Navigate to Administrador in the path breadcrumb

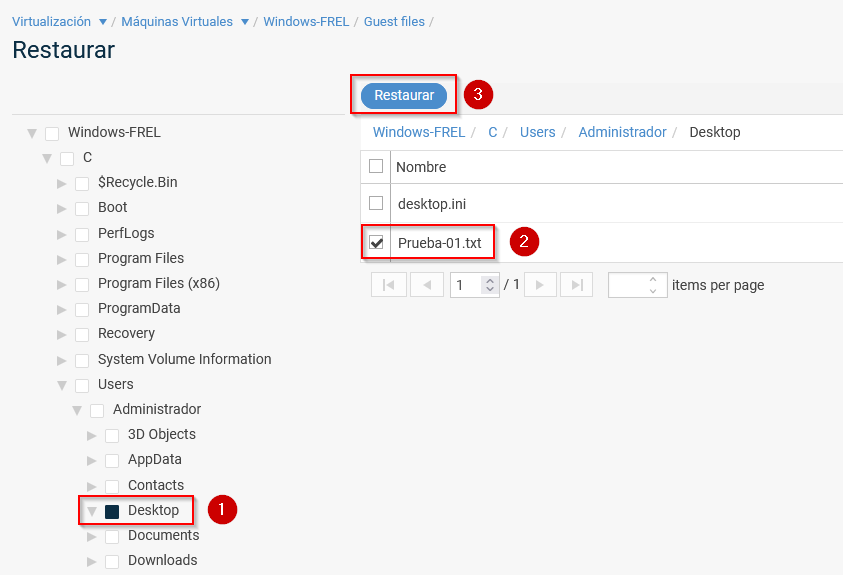pos(622,132)
